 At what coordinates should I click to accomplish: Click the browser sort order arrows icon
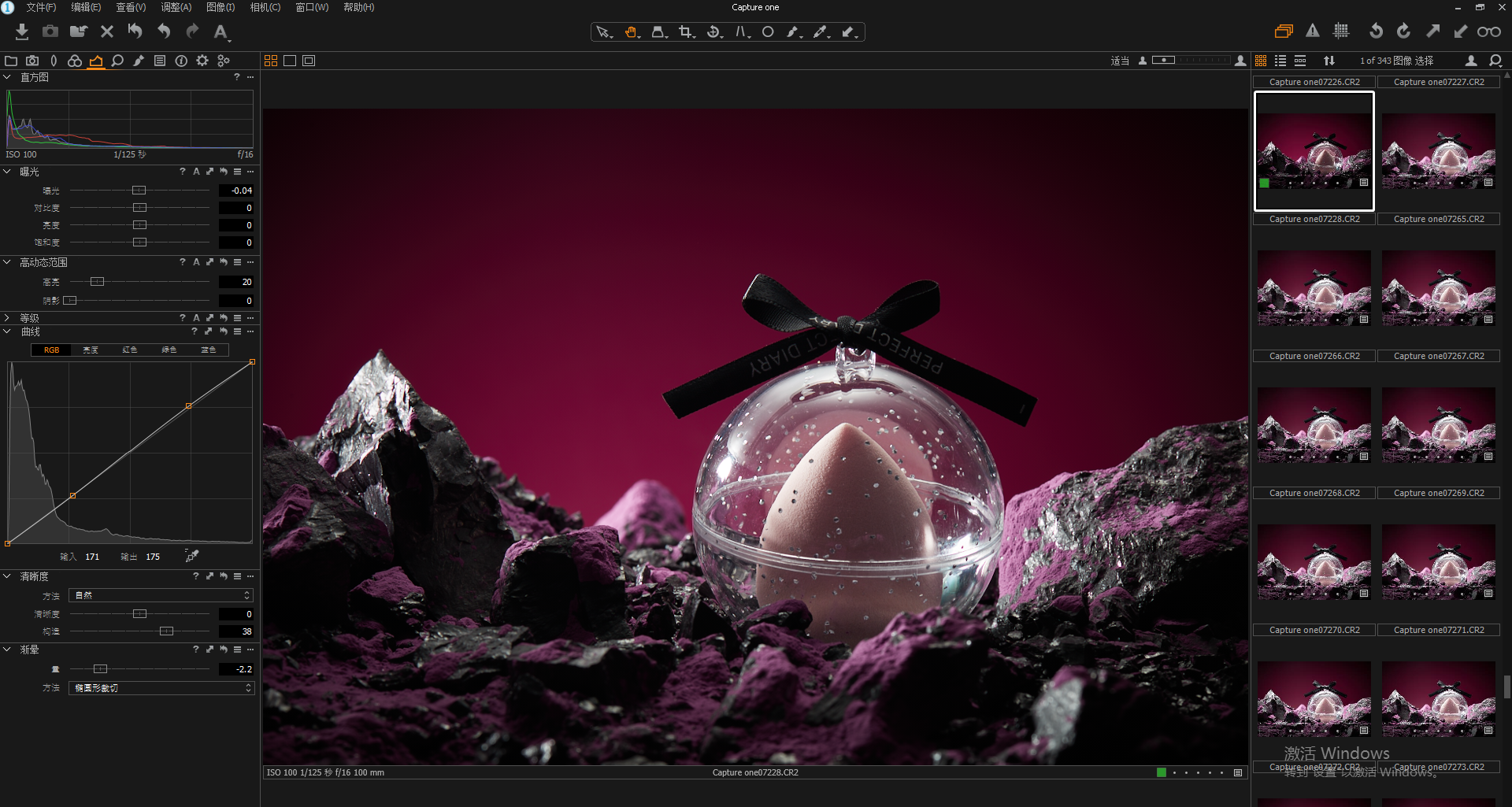click(x=1329, y=61)
